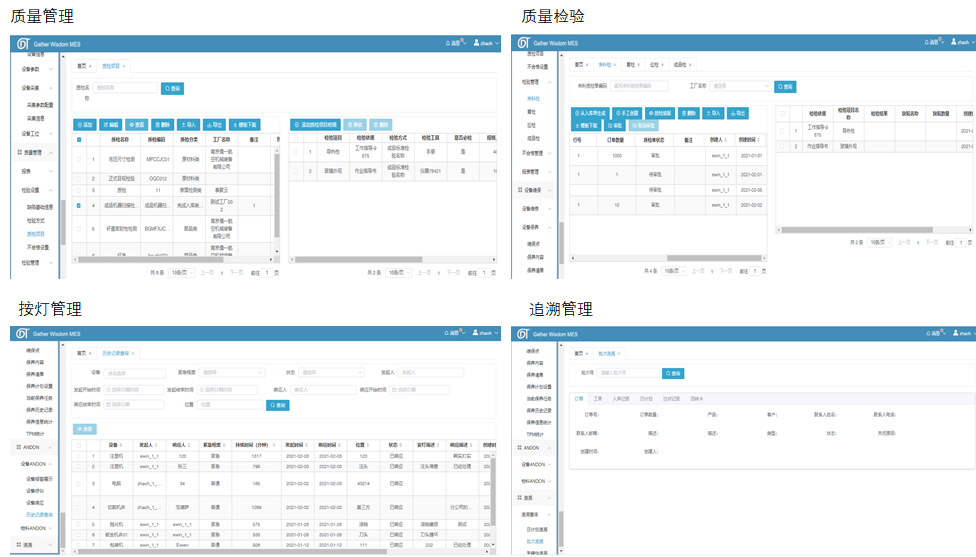Viewport: 976px width, 557px height.
Task: Switch to 工单 tab in 追溯管理 panel
Action: click(x=598, y=397)
